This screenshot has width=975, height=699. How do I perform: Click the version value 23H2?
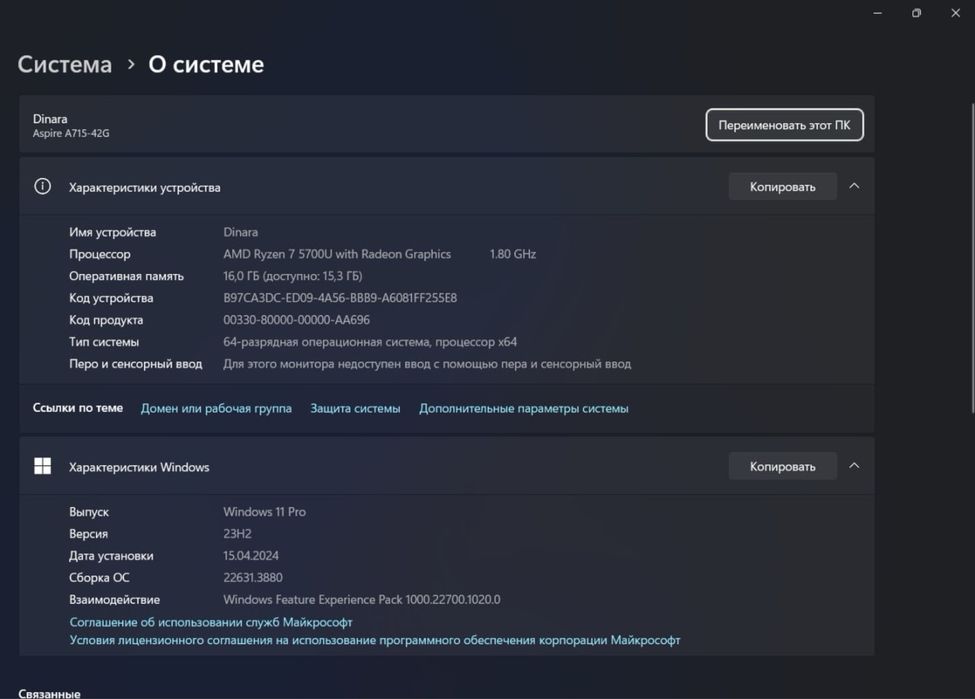(x=238, y=534)
